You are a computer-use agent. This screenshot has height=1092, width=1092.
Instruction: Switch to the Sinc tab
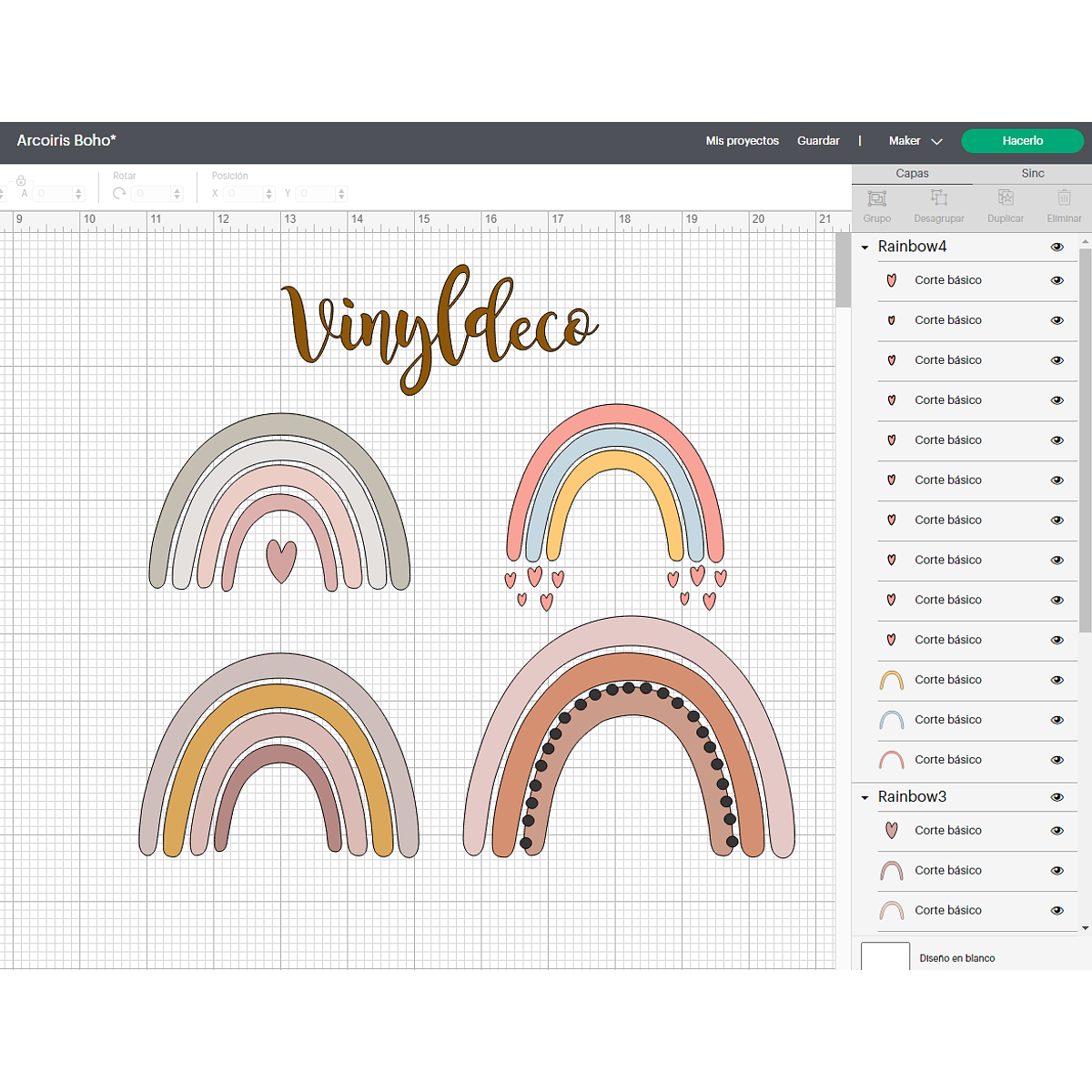click(1032, 173)
